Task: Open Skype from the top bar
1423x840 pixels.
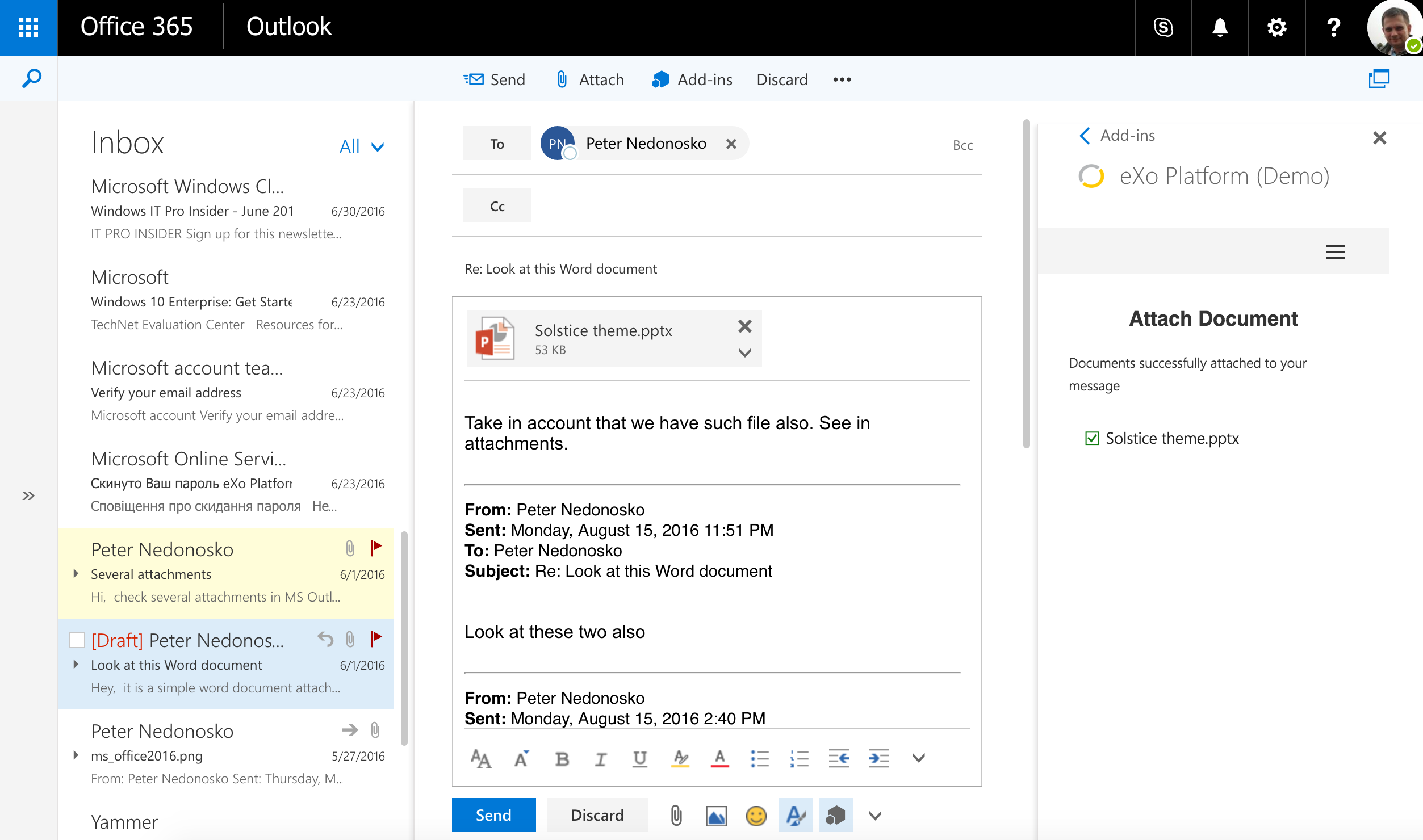Action: (1163, 27)
